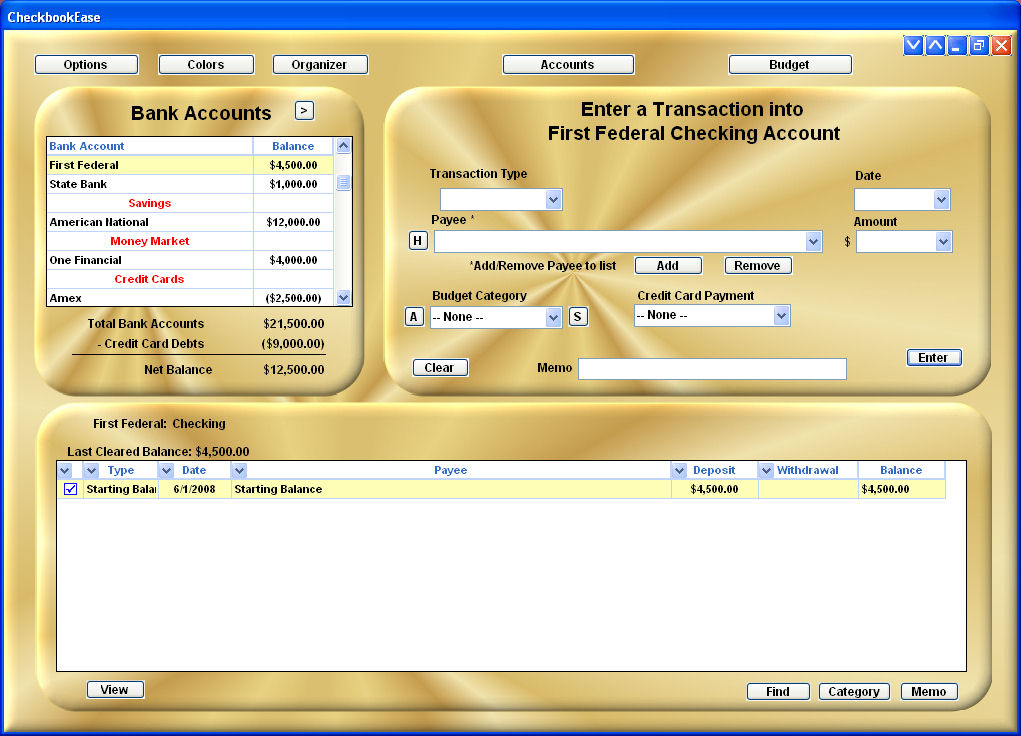Click the blue down-arrow icon in title bar

[x=912, y=44]
